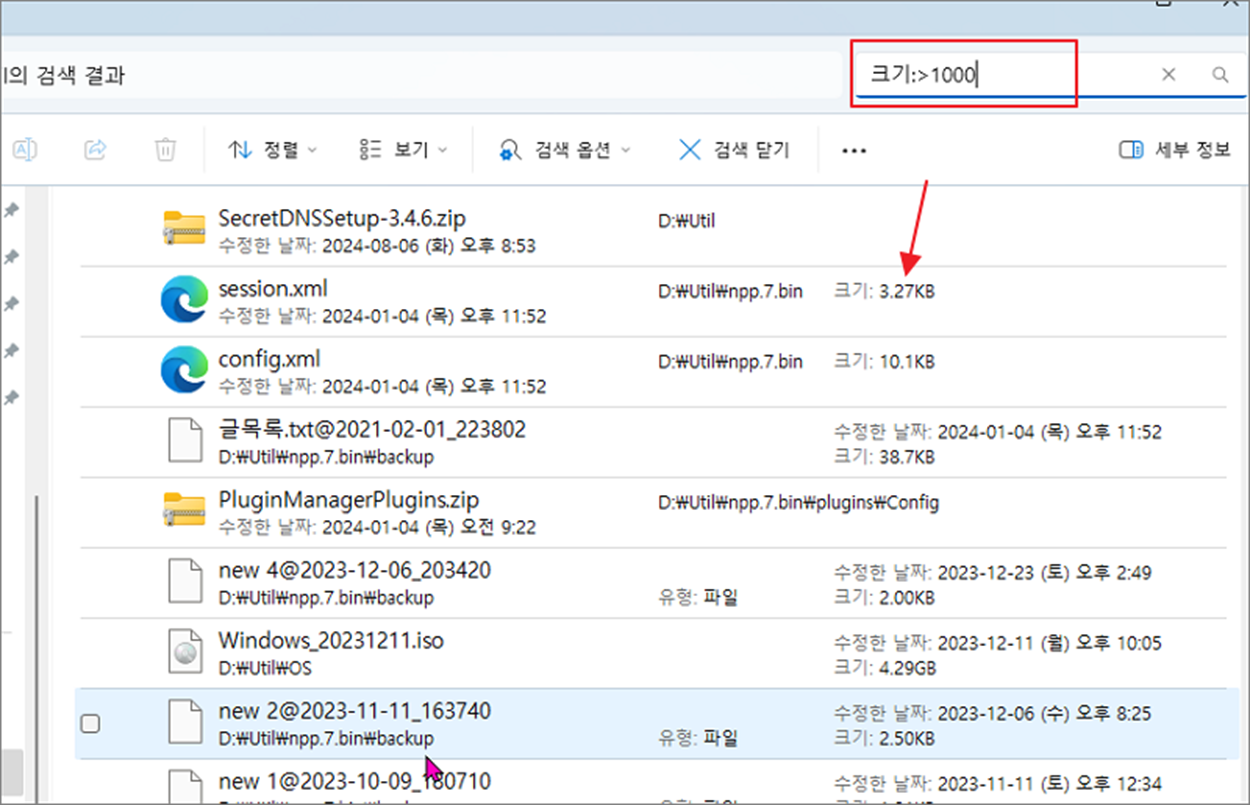The image size is (1250, 805).
Task: Select the new 4@2023-12-06 file icon
Action: (x=185, y=581)
